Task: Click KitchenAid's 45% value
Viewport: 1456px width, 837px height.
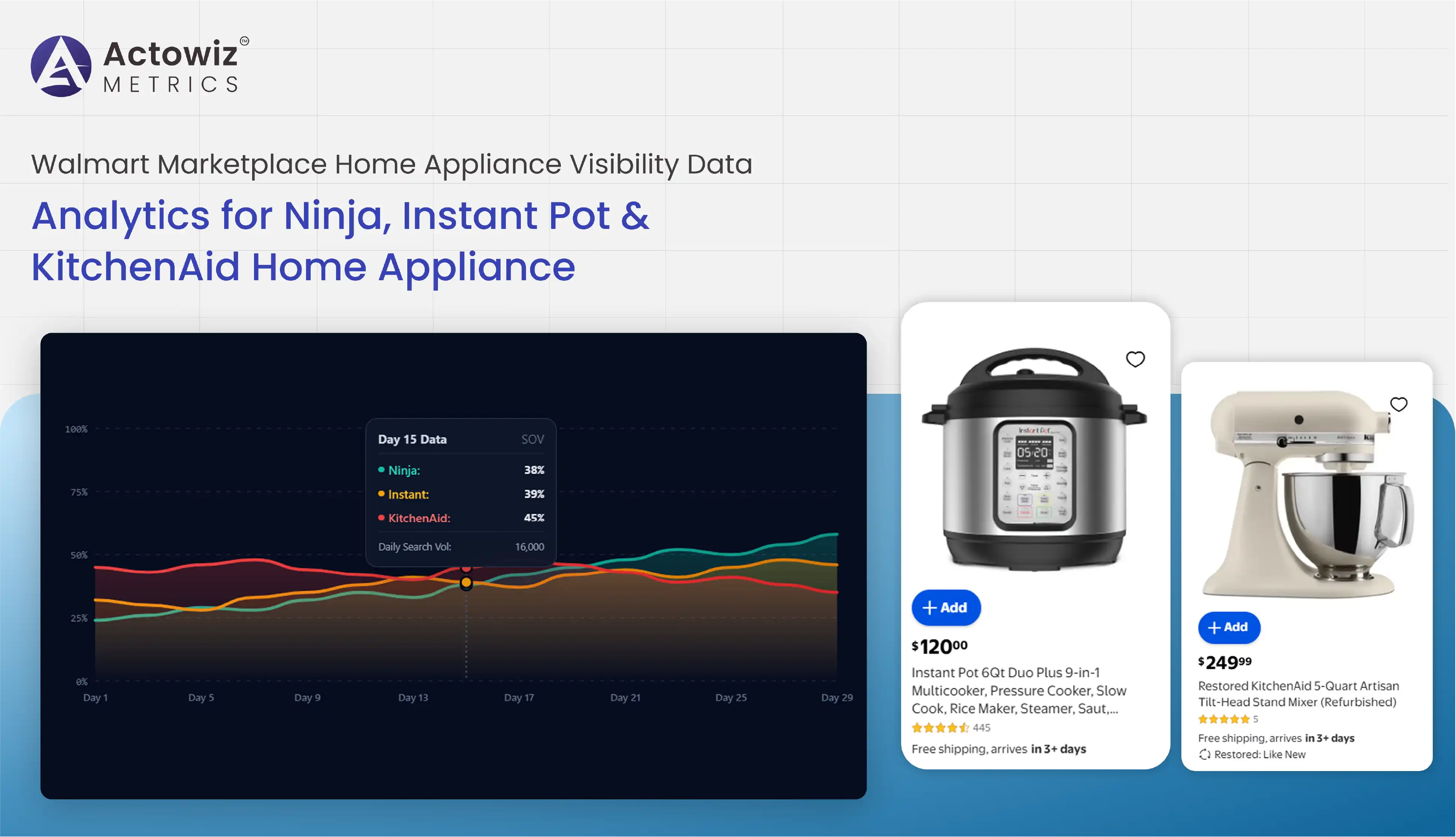Action: [x=534, y=517]
